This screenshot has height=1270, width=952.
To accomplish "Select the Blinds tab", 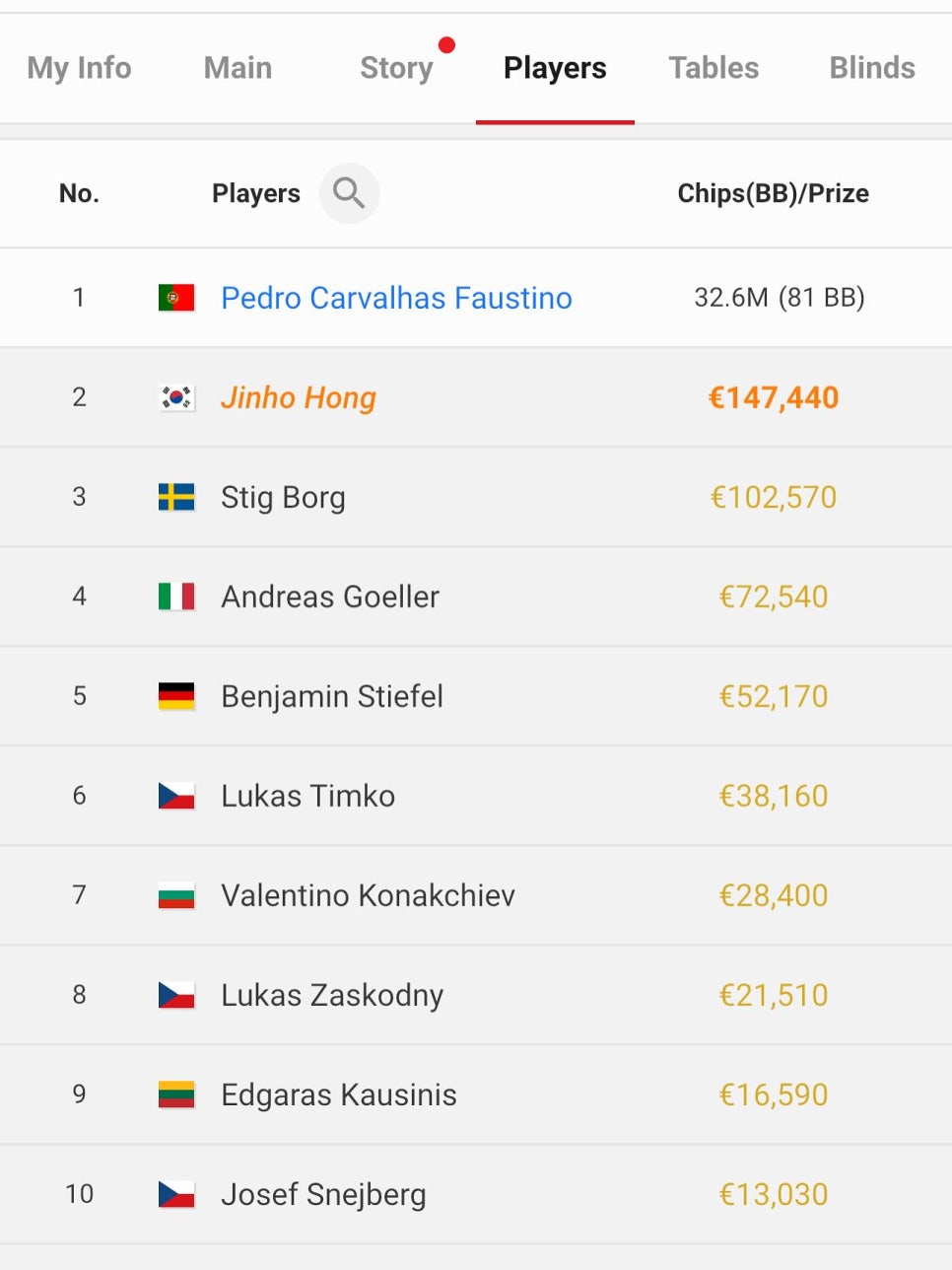I will pos(872,68).
